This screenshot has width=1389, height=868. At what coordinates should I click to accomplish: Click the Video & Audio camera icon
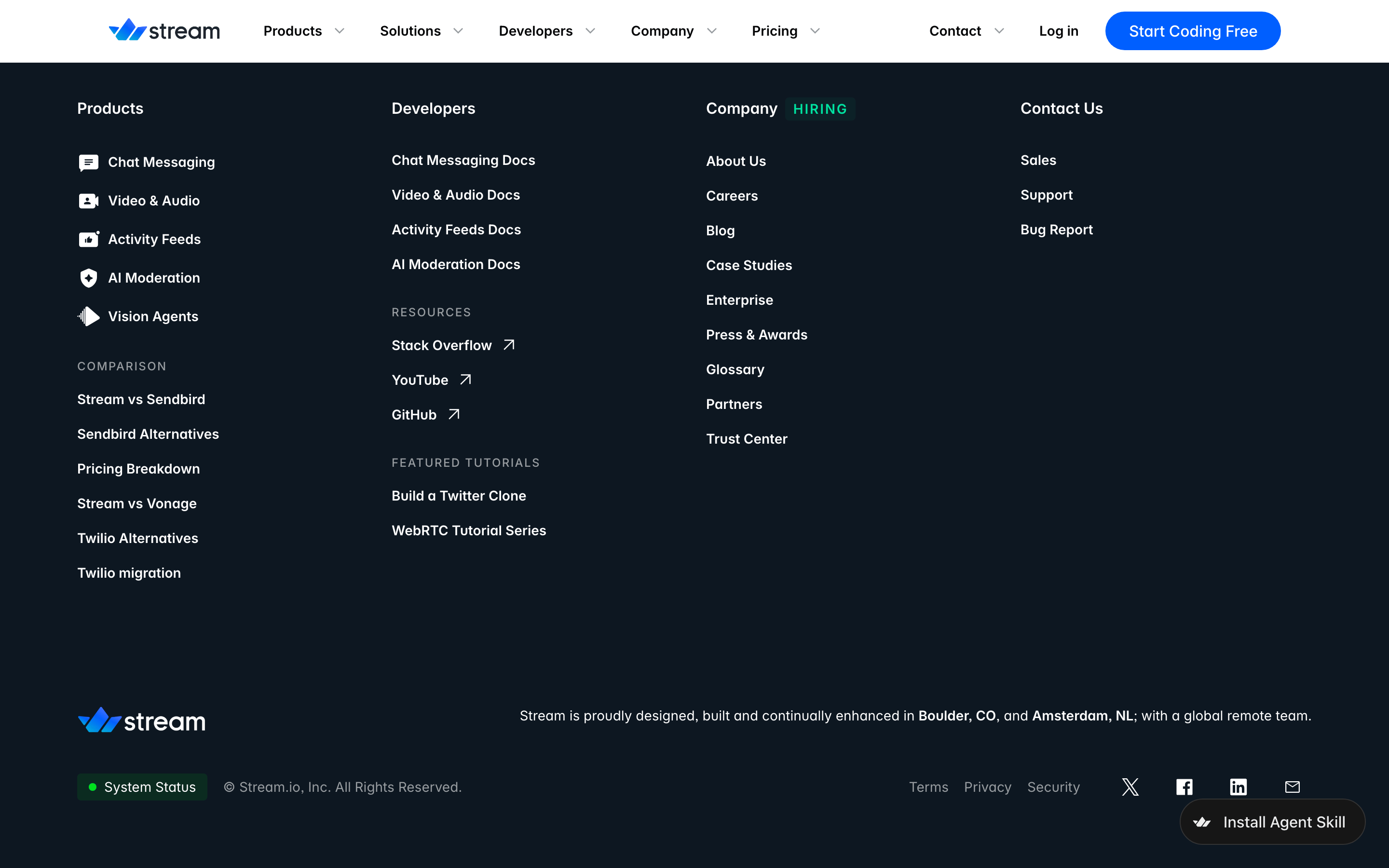click(88, 201)
